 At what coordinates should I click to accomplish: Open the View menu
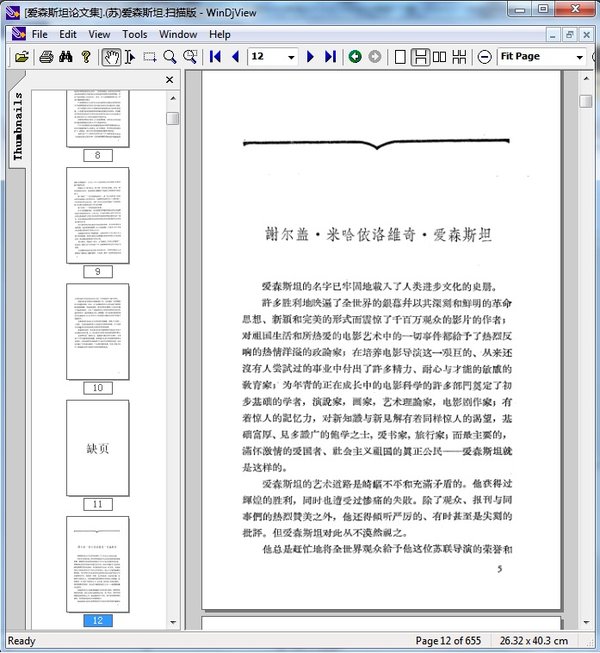99,34
